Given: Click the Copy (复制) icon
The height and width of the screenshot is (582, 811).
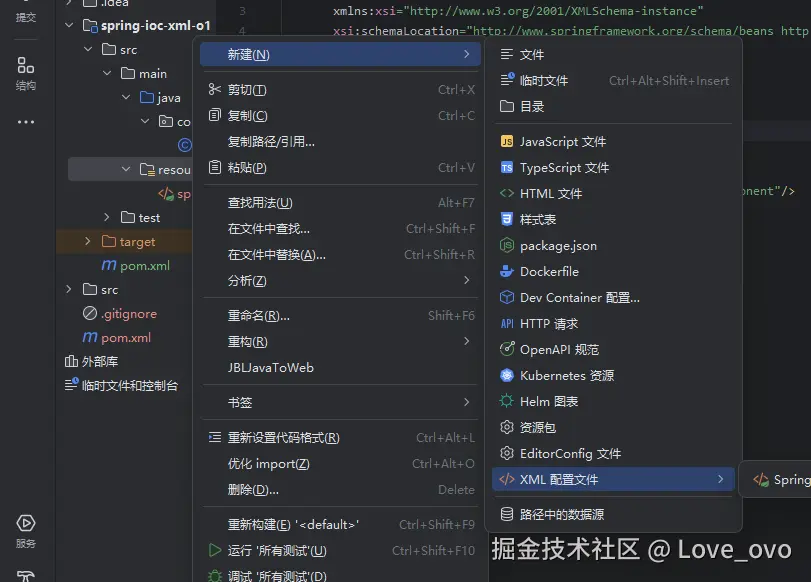Looking at the screenshot, I should coord(215,115).
